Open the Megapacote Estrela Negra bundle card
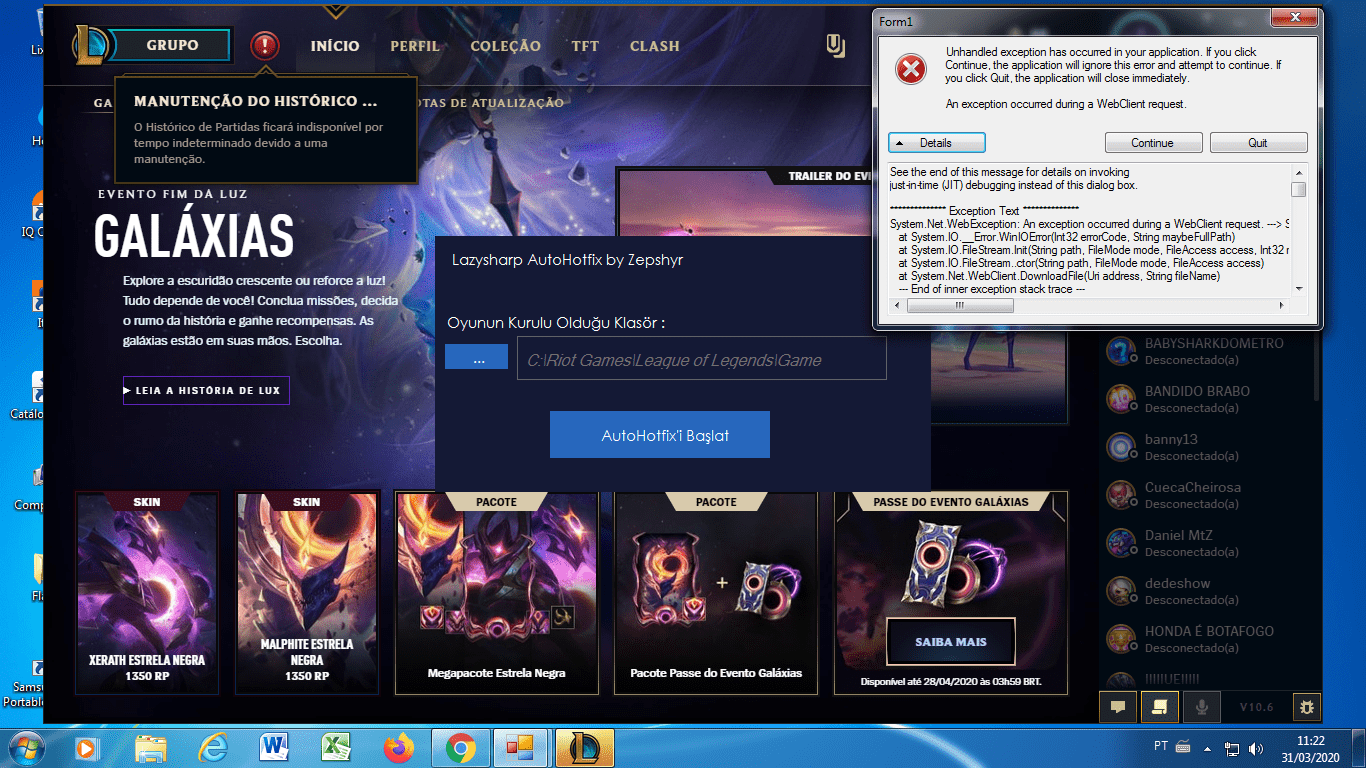The height and width of the screenshot is (768, 1366). [x=497, y=592]
